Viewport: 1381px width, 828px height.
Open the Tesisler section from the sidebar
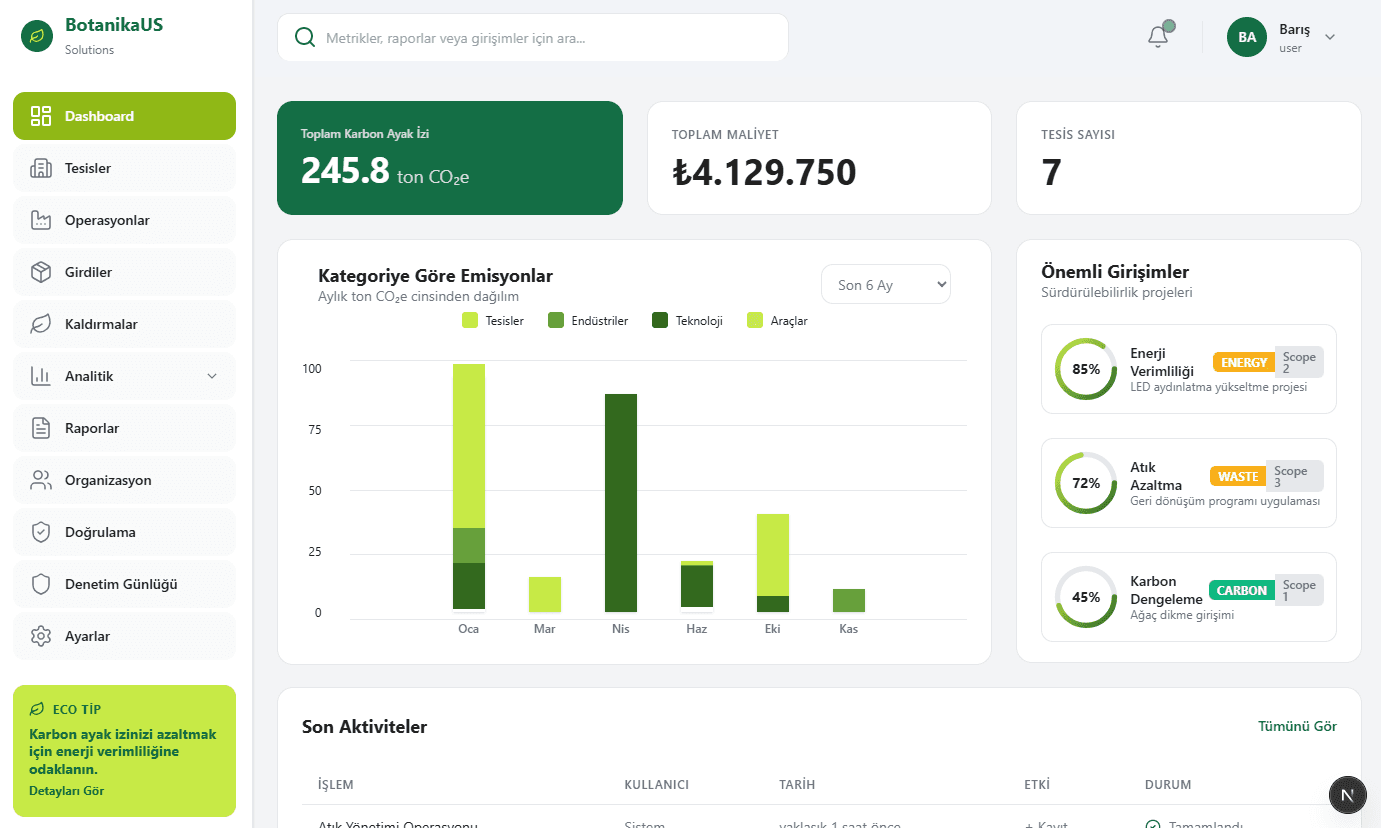(85, 167)
